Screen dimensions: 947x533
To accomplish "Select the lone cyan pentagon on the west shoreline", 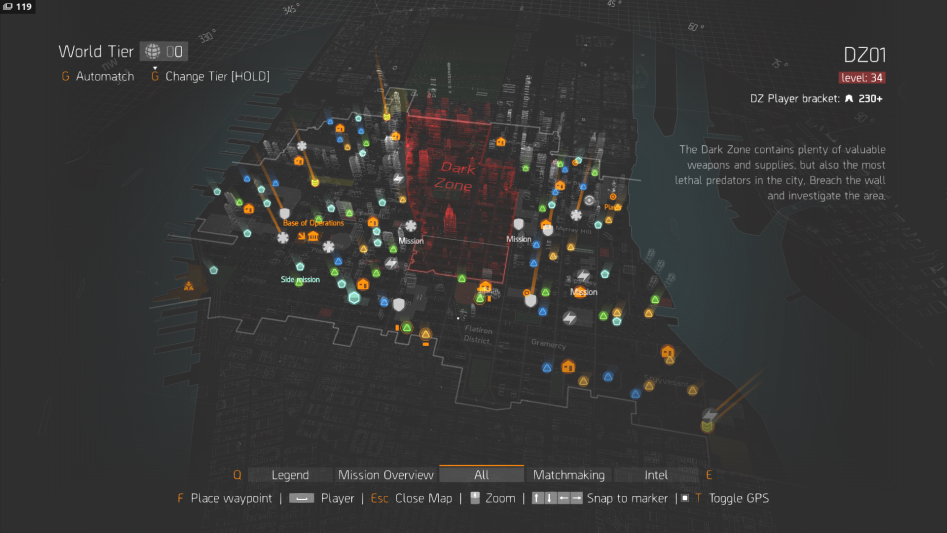I will (x=214, y=270).
